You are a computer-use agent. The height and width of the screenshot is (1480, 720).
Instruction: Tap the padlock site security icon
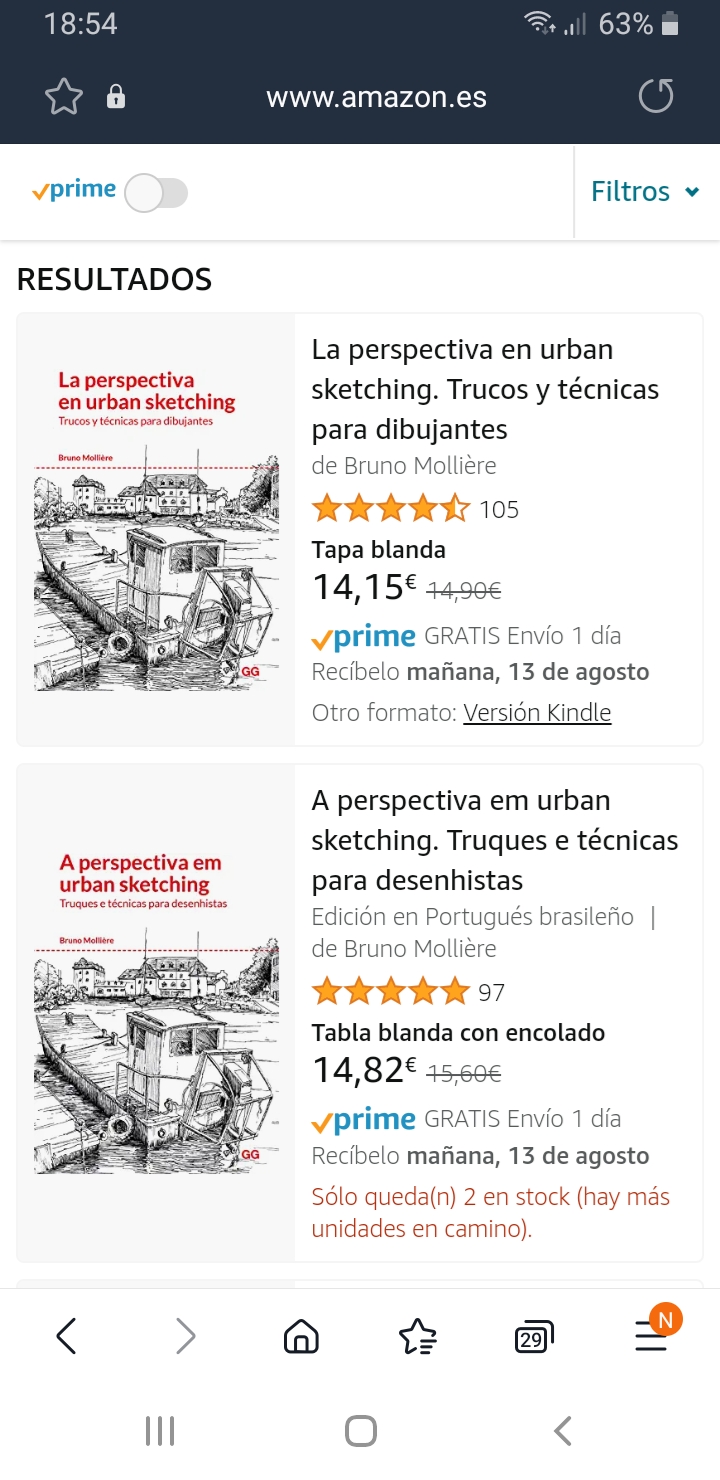116,97
